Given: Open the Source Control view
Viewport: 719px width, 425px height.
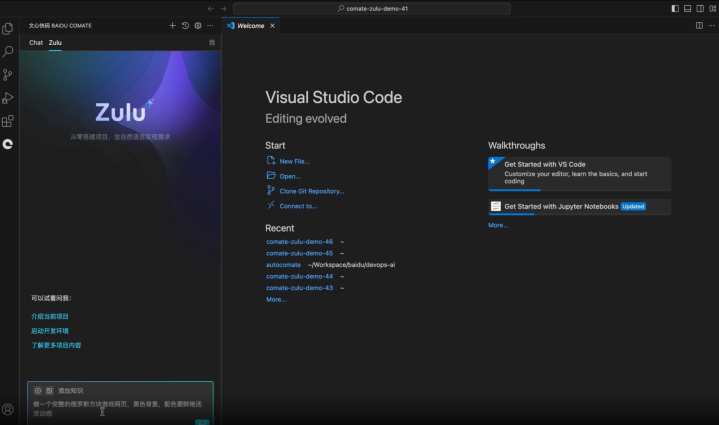Looking at the screenshot, I should [8, 75].
